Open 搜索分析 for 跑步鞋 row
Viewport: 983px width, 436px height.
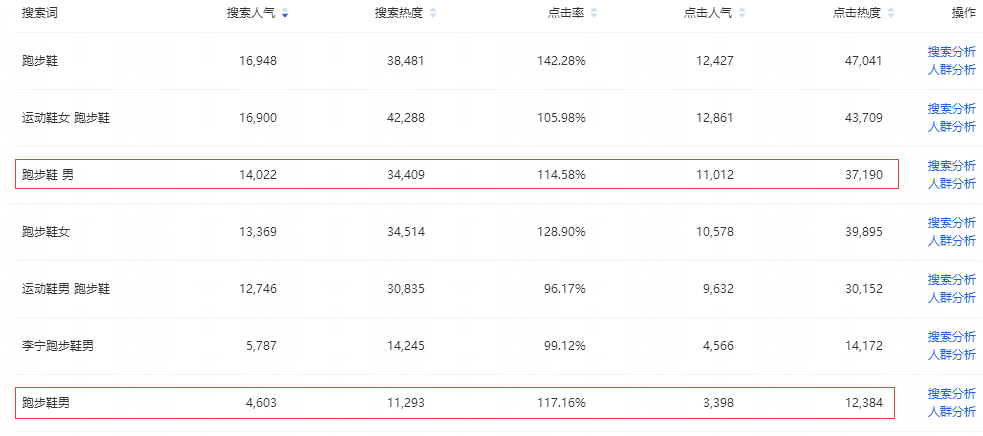tap(951, 52)
